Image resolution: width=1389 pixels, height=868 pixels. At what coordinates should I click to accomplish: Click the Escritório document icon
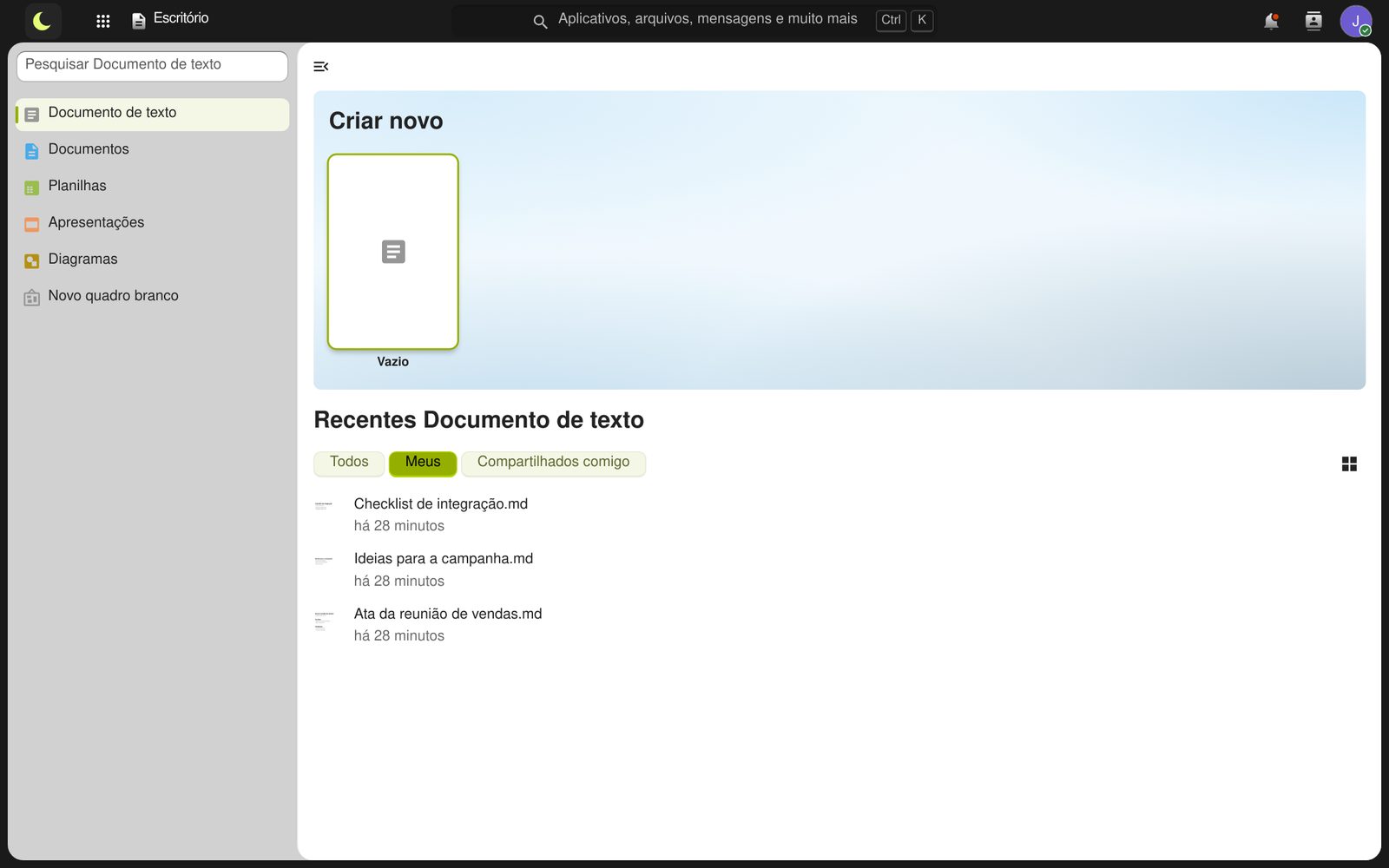tap(138, 21)
